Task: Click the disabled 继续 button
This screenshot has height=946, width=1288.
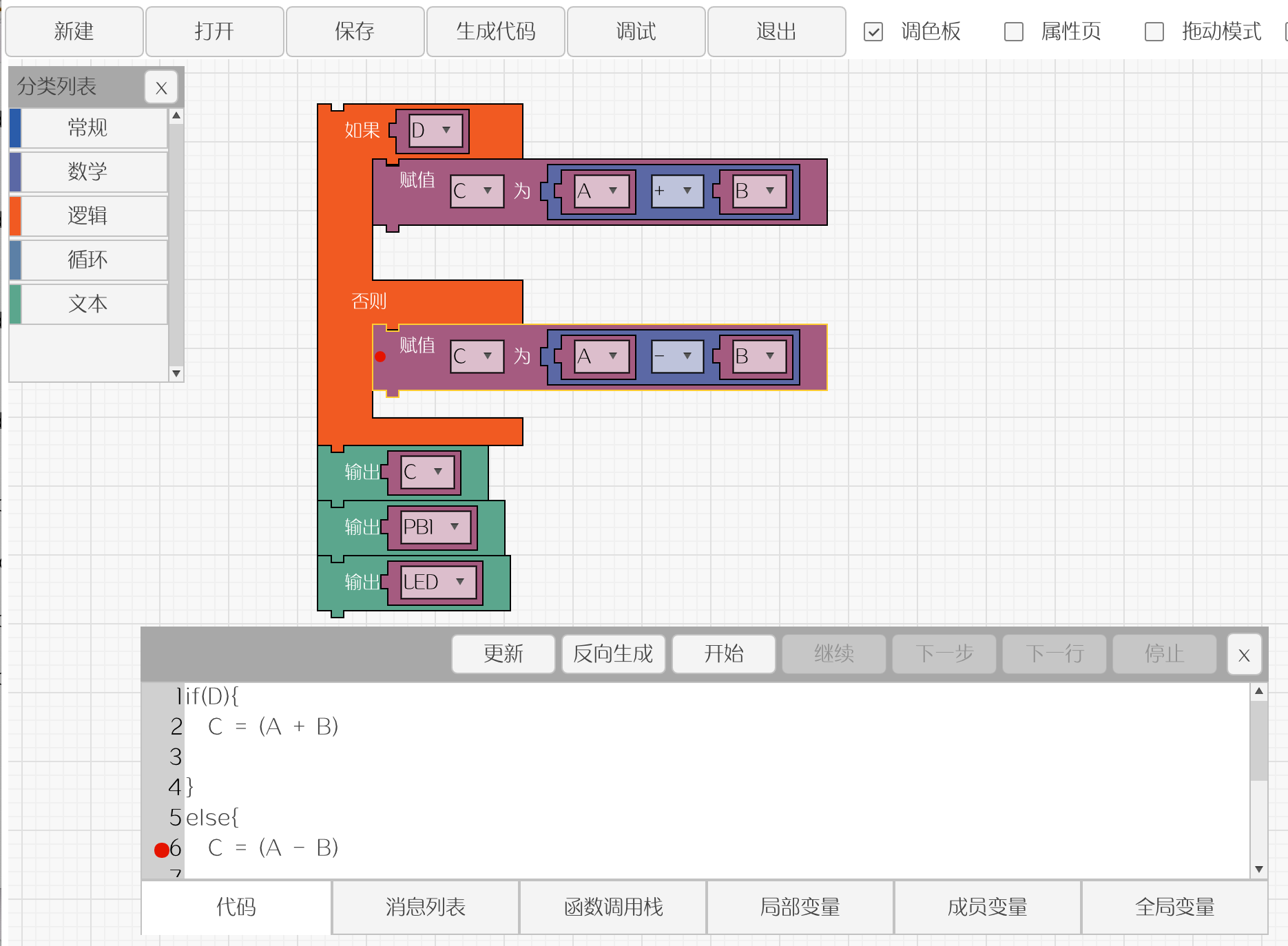Action: (x=834, y=653)
